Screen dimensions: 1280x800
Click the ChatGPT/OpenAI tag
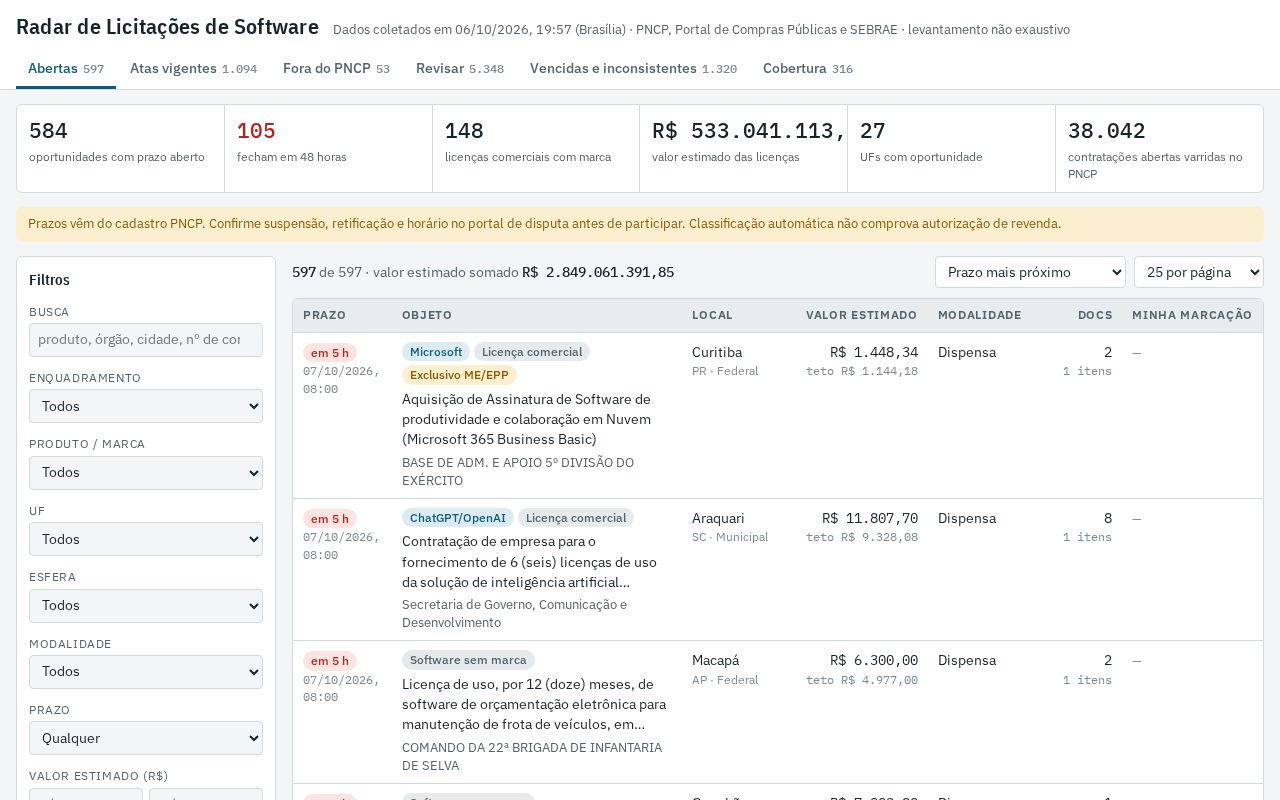coord(458,518)
